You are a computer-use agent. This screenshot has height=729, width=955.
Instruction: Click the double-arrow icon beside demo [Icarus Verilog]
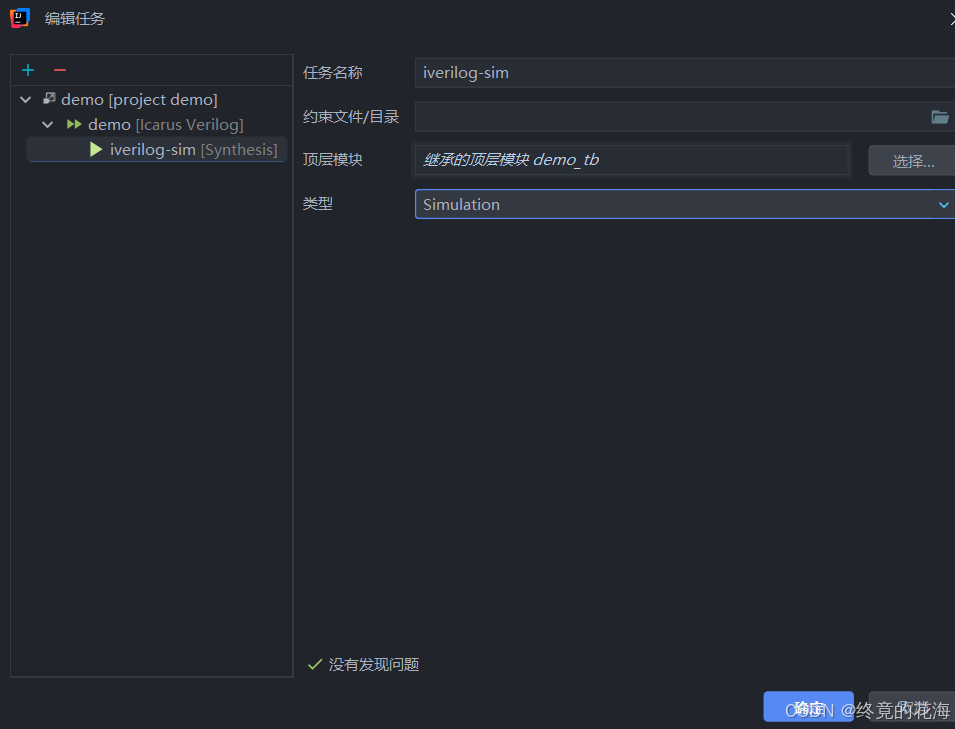74,124
